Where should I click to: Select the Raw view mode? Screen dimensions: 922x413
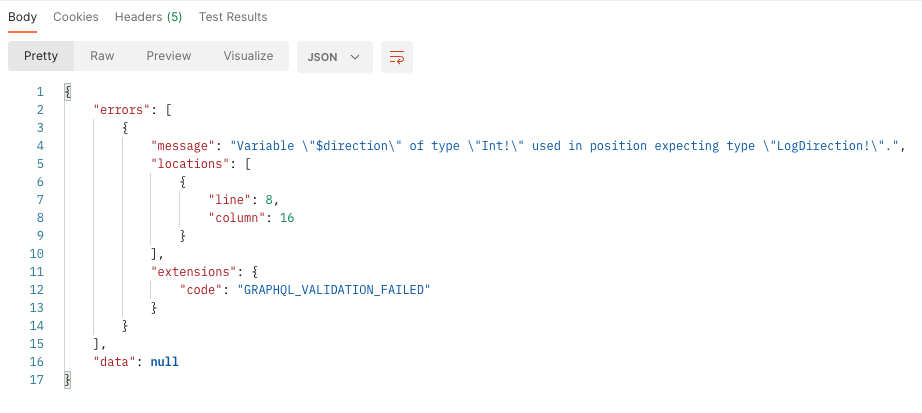102,56
